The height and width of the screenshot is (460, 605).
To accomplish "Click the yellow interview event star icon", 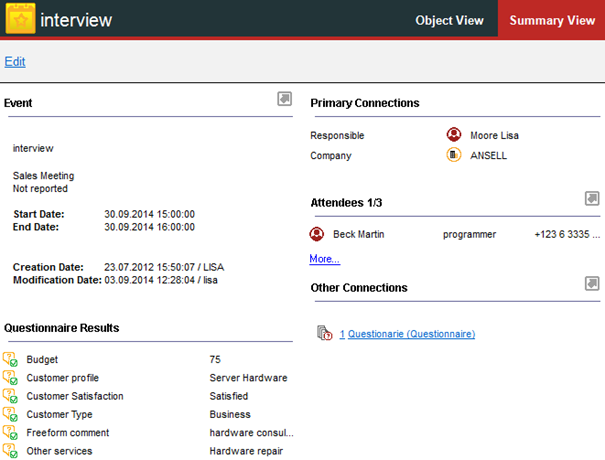I will point(20,18).
